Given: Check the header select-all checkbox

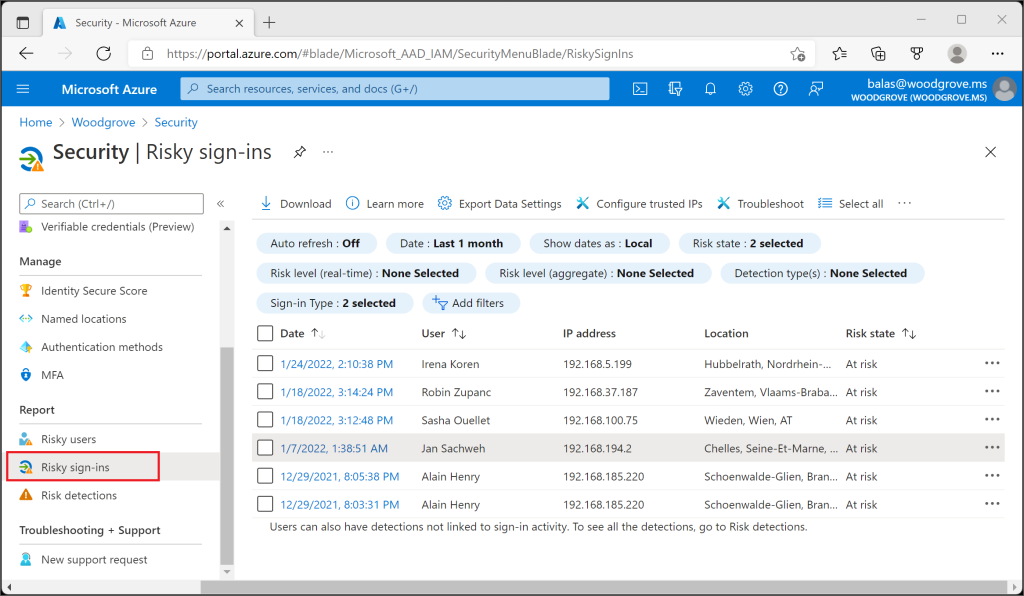Looking at the screenshot, I should (x=264, y=334).
